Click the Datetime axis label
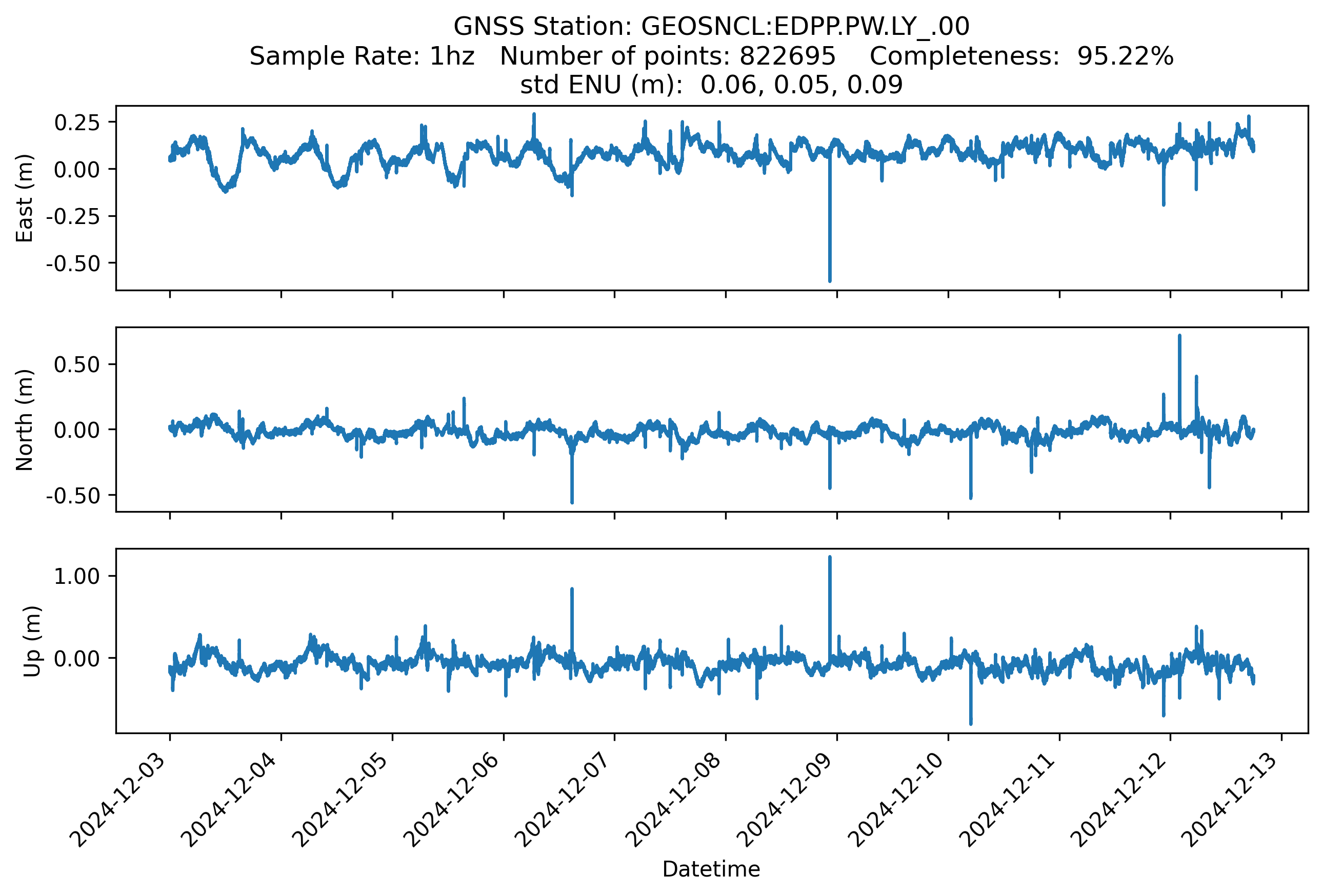This screenshot has width=1323, height=896. pyautogui.click(x=711, y=869)
